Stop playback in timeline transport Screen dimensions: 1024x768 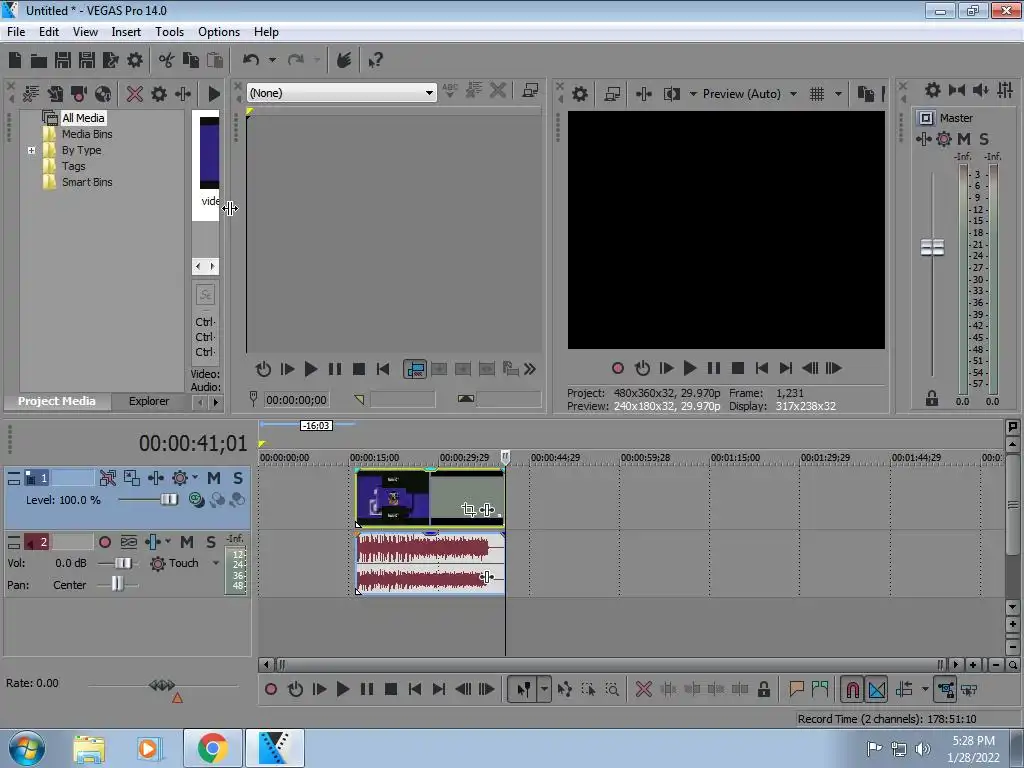coord(391,689)
